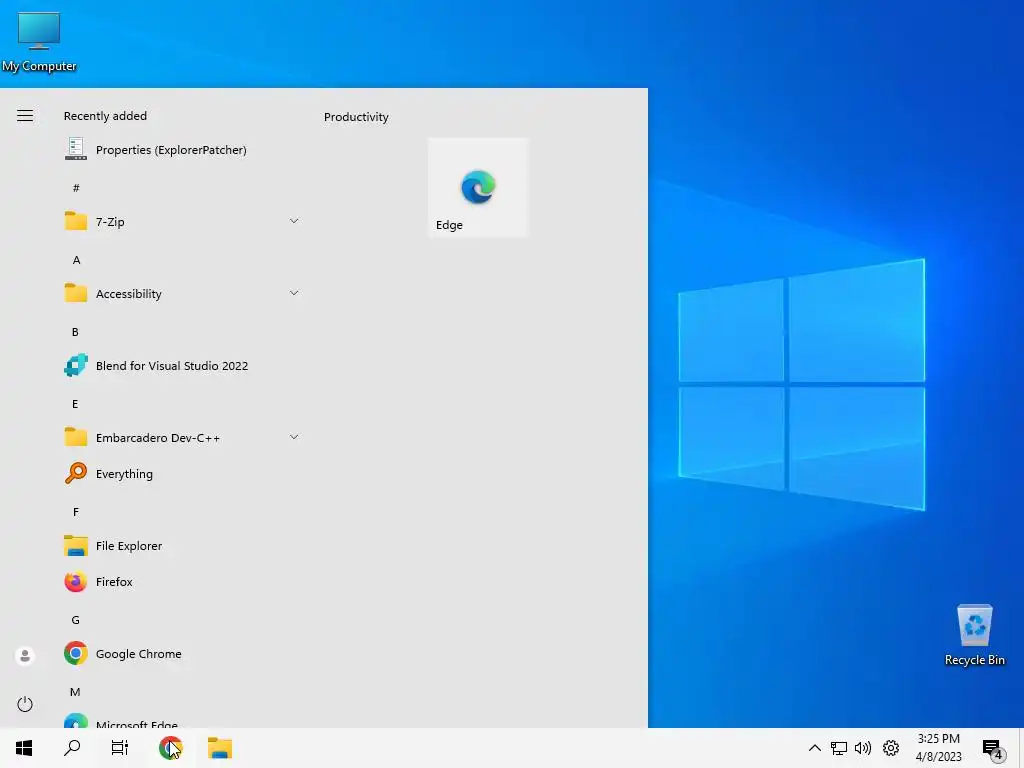Open File Explorer taskbar shortcut
The width and height of the screenshot is (1024, 768).
tap(219, 748)
